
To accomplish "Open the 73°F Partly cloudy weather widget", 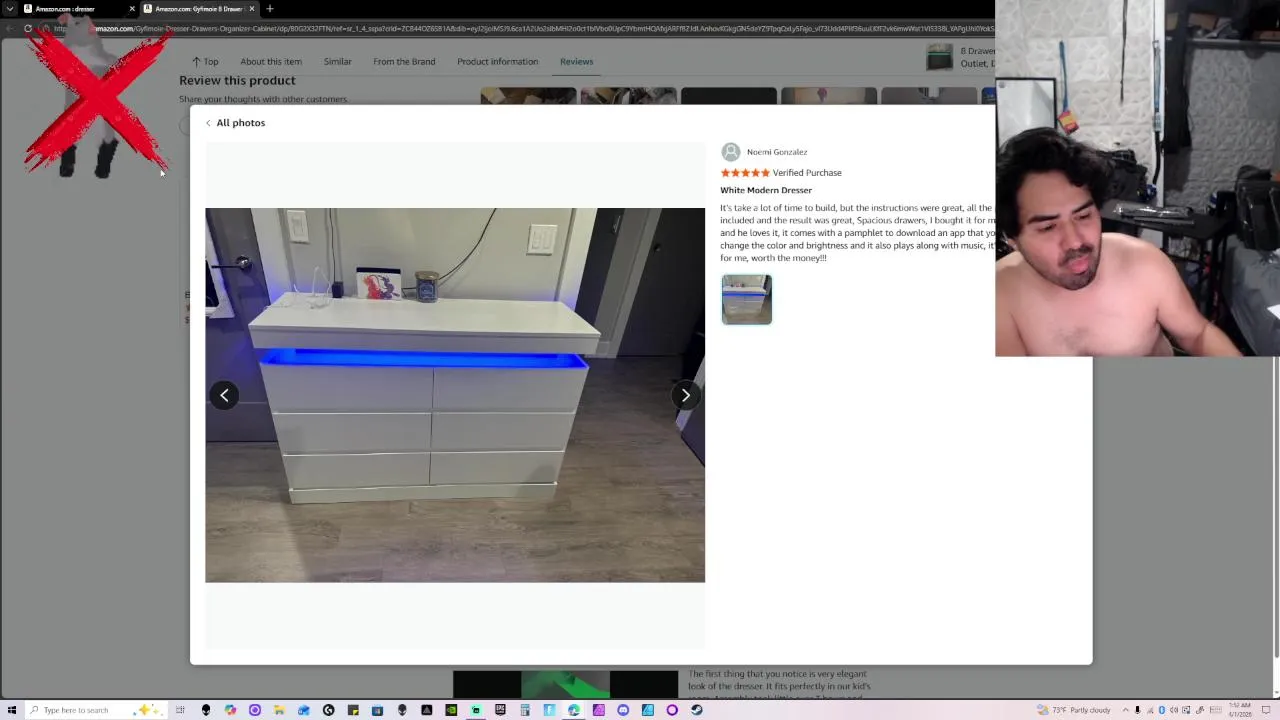I will coord(1074,710).
